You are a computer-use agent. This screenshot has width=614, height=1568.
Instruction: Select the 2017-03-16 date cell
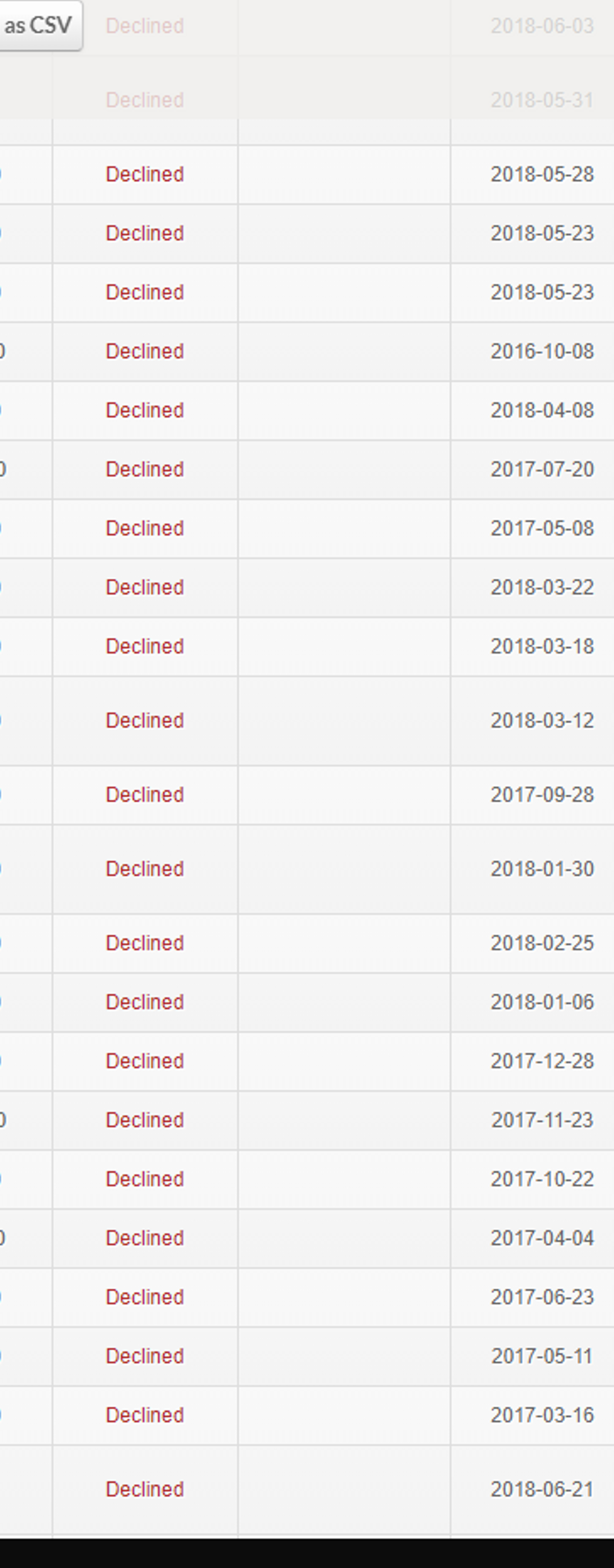pyautogui.click(x=541, y=1415)
